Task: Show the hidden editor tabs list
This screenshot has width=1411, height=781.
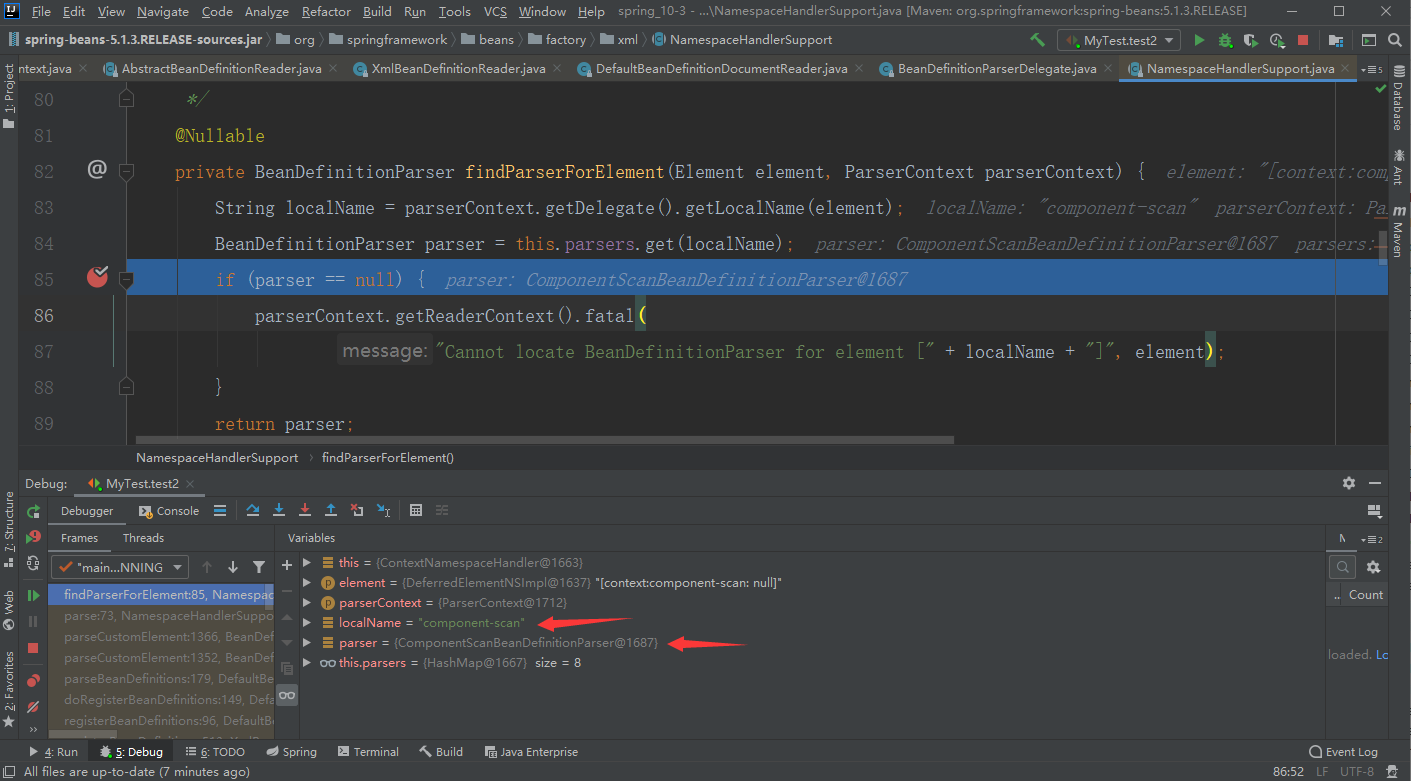Action: [1374, 69]
